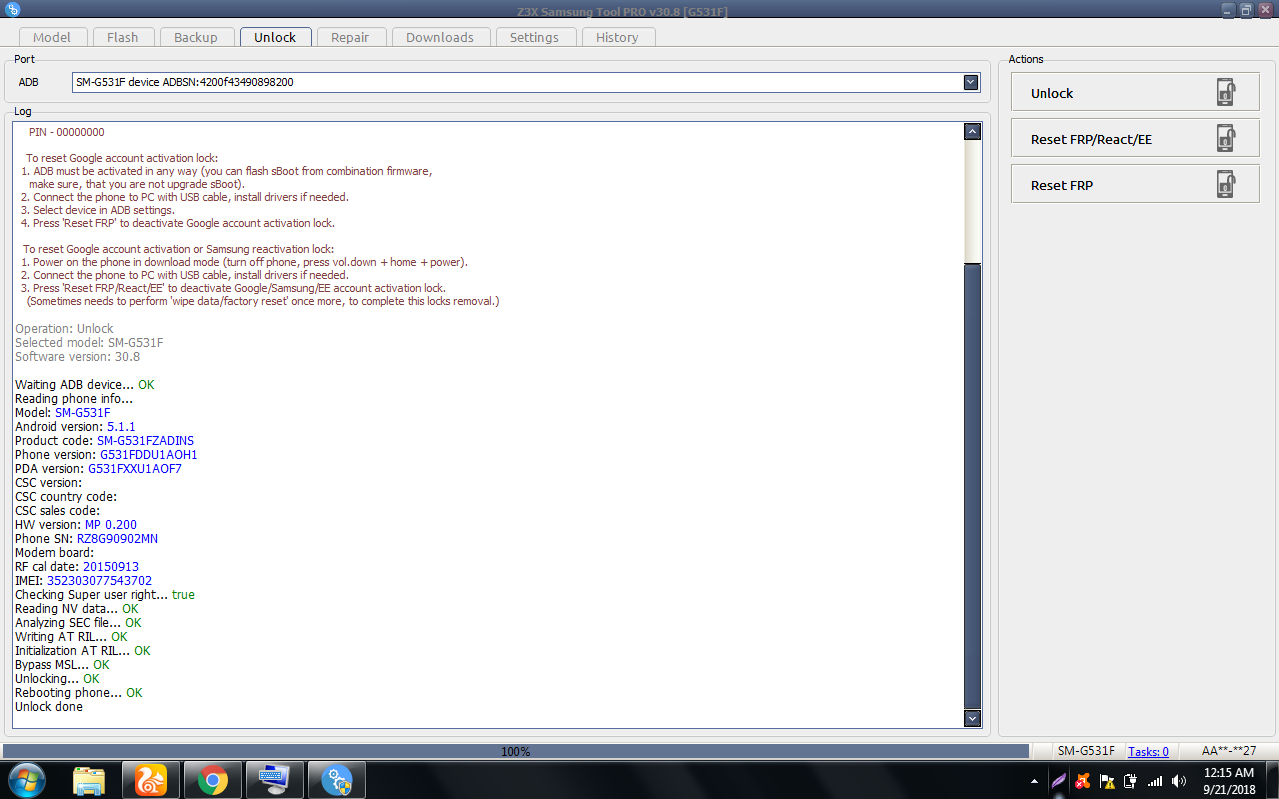
Task: Click the ADB device selection field
Action: [x=526, y=82]
